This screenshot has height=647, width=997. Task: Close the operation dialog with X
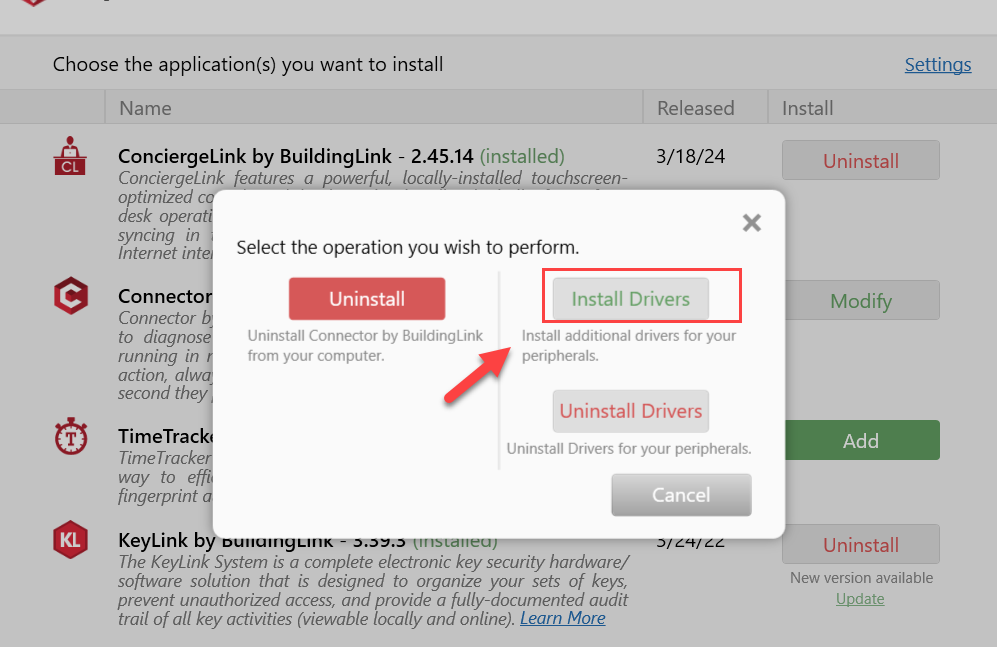tap(752, 222)
